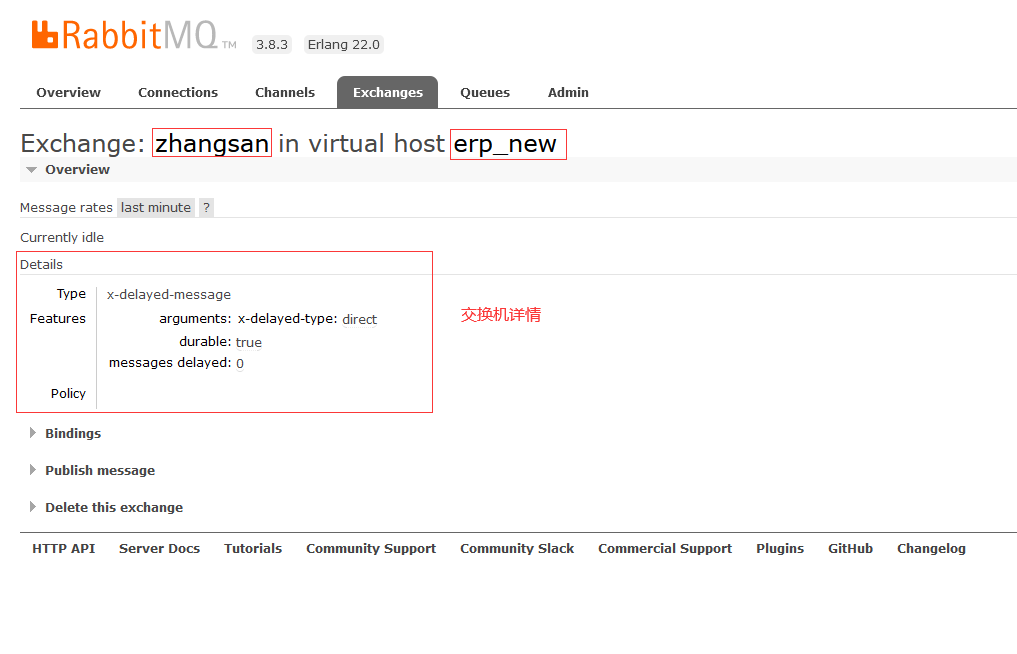Go to the Overview tab
Image resolution: width=1017 pixels, height=654 pixels.
coord(68,92)
